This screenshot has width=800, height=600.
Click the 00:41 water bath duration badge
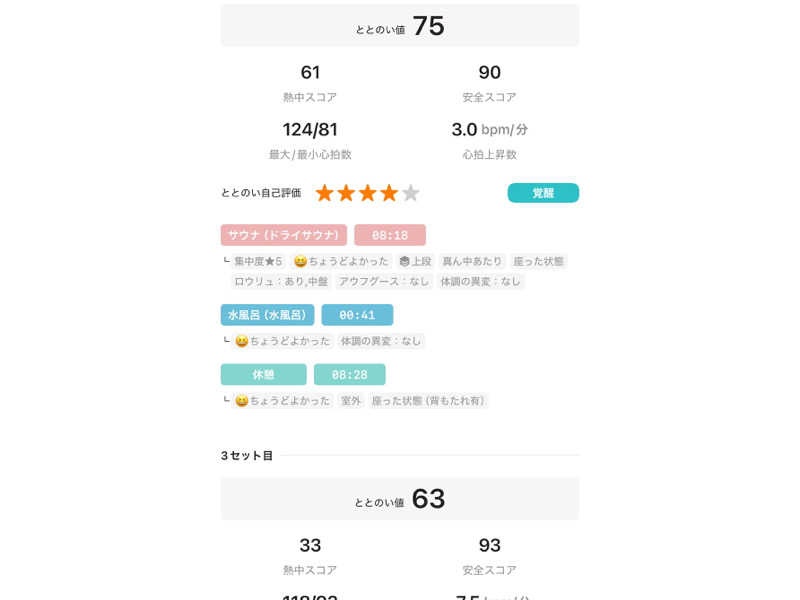click(x=357, y=315)
